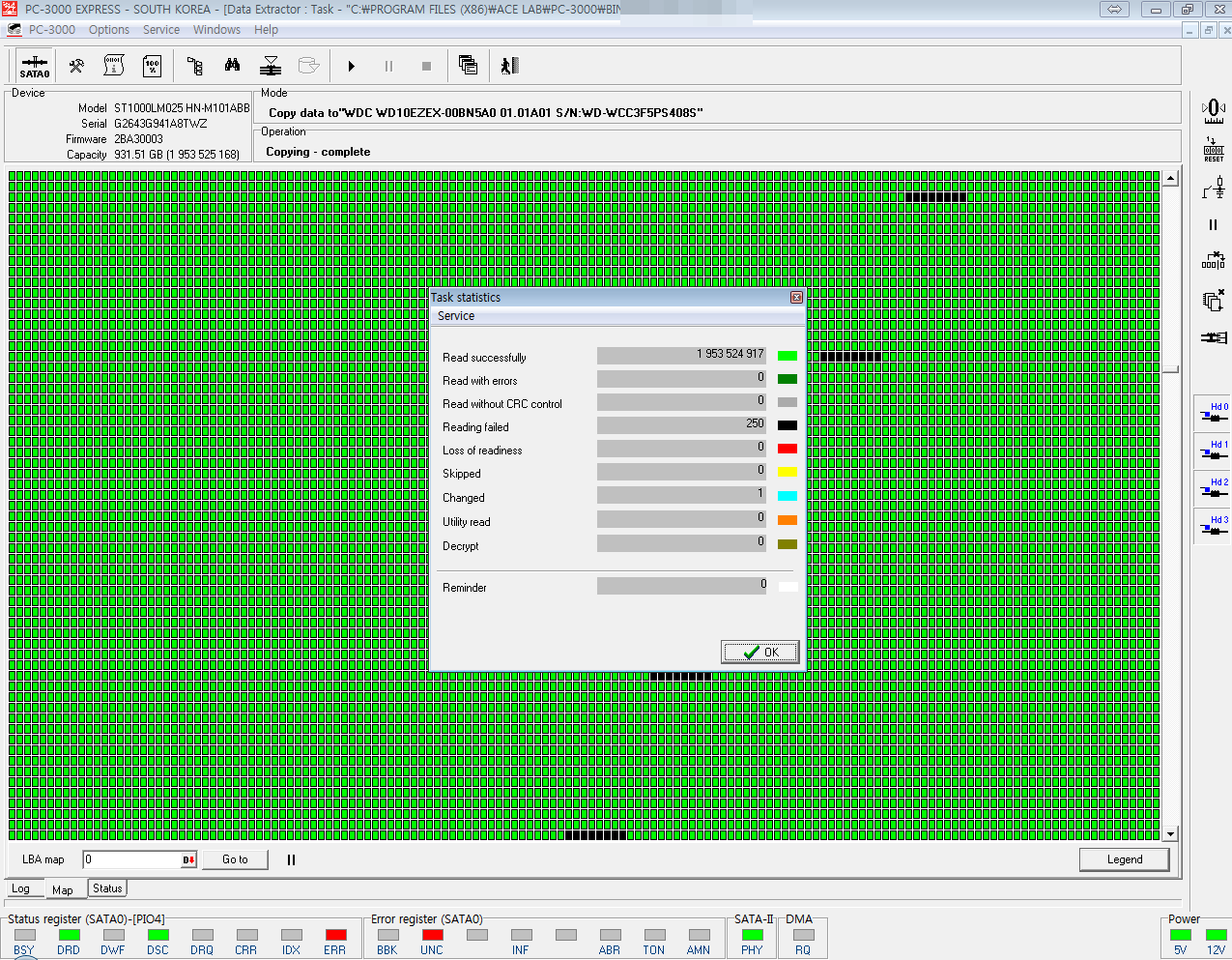Click the light green Read successfully swatch
1232x960 pixels.
pos(788,356)
